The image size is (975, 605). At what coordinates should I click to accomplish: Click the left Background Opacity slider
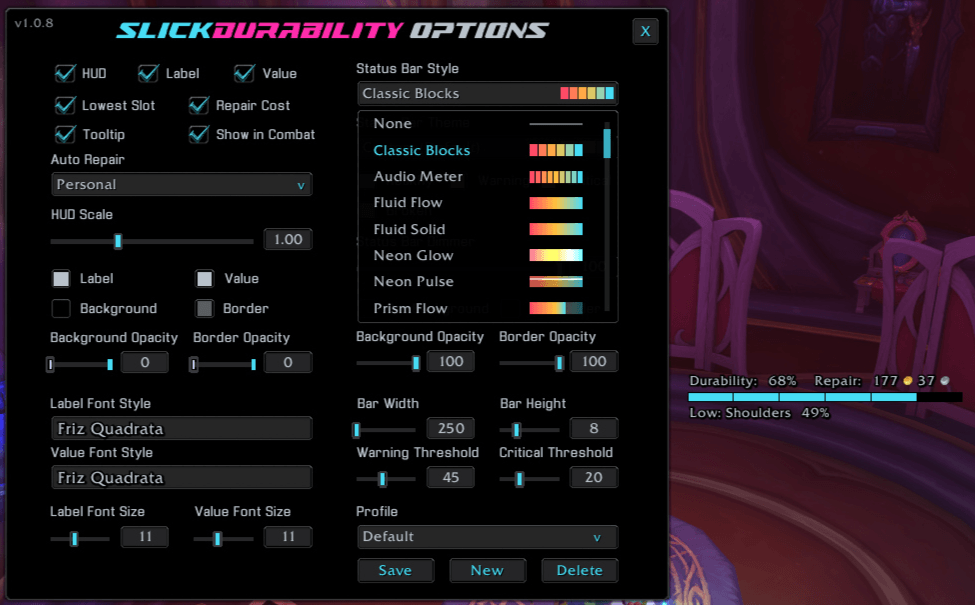80,364
